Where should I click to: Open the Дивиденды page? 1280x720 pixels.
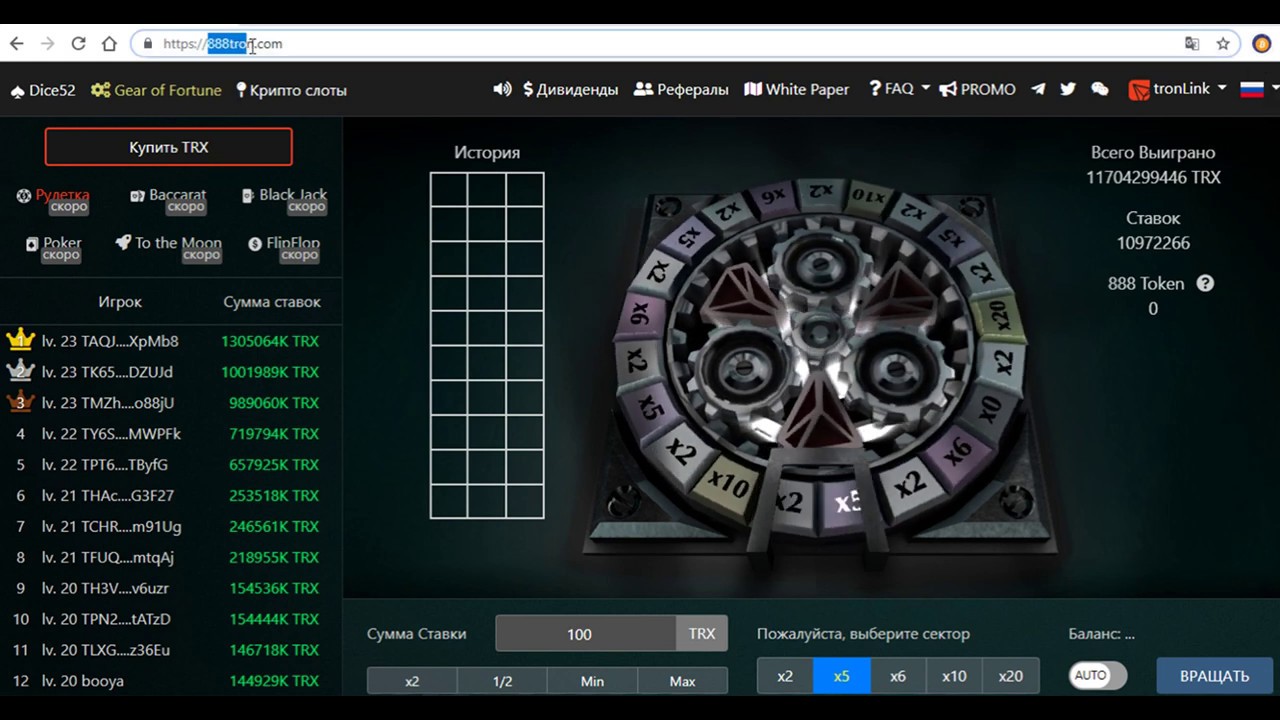(570, 89)
